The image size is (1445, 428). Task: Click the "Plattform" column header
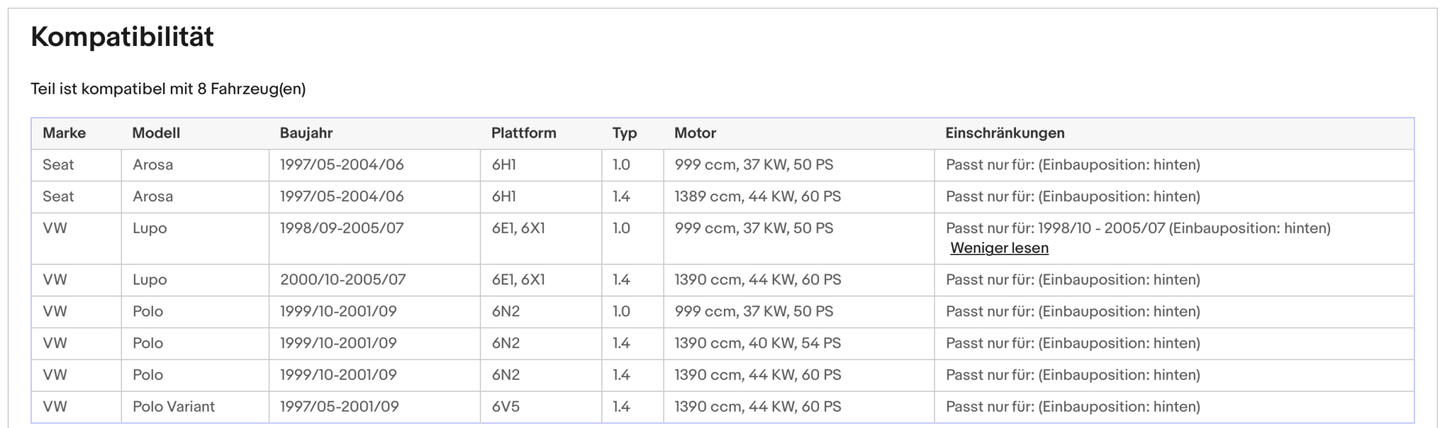(x=523, y=133)
